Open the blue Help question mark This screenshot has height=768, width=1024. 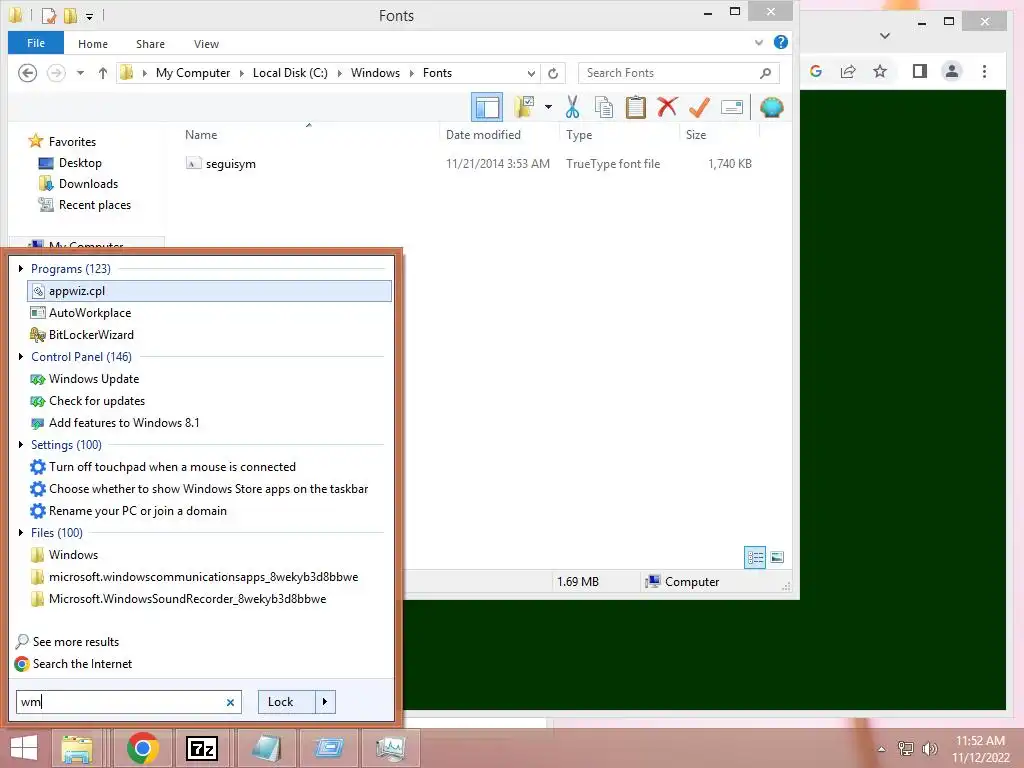(780, 42)
